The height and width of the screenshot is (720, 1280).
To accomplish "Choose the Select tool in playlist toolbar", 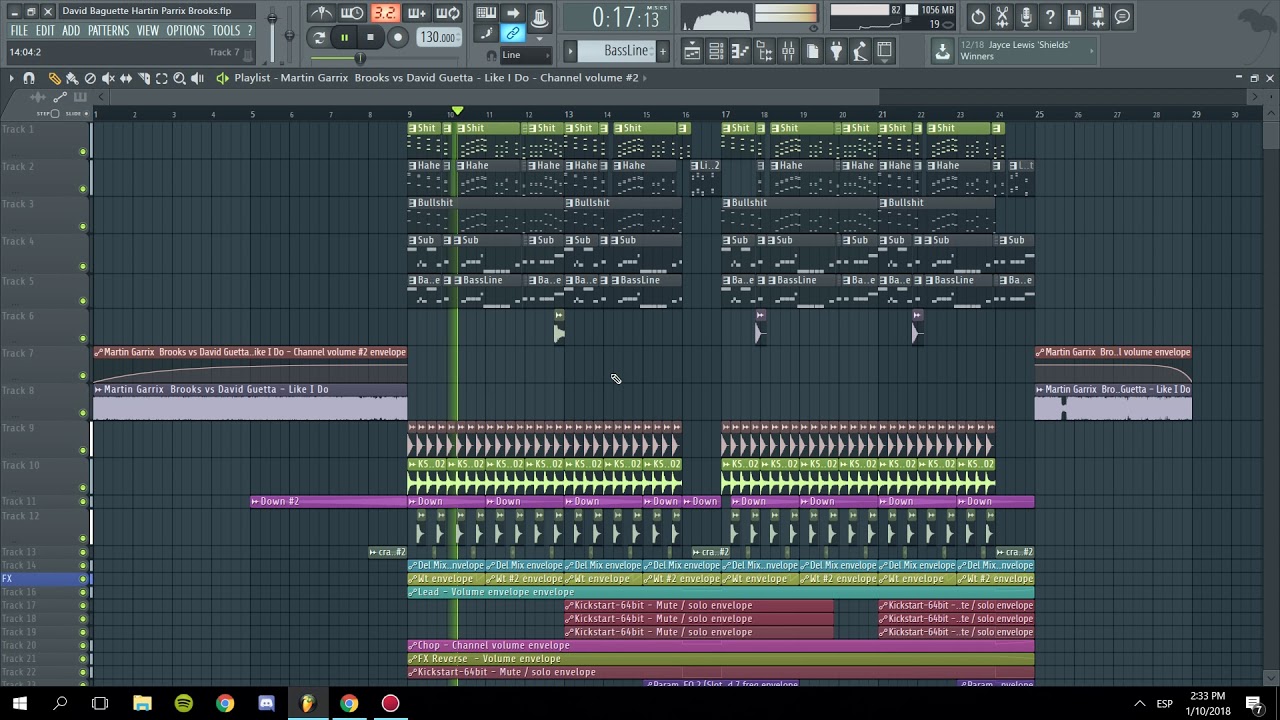I will [x=161, y=78].
